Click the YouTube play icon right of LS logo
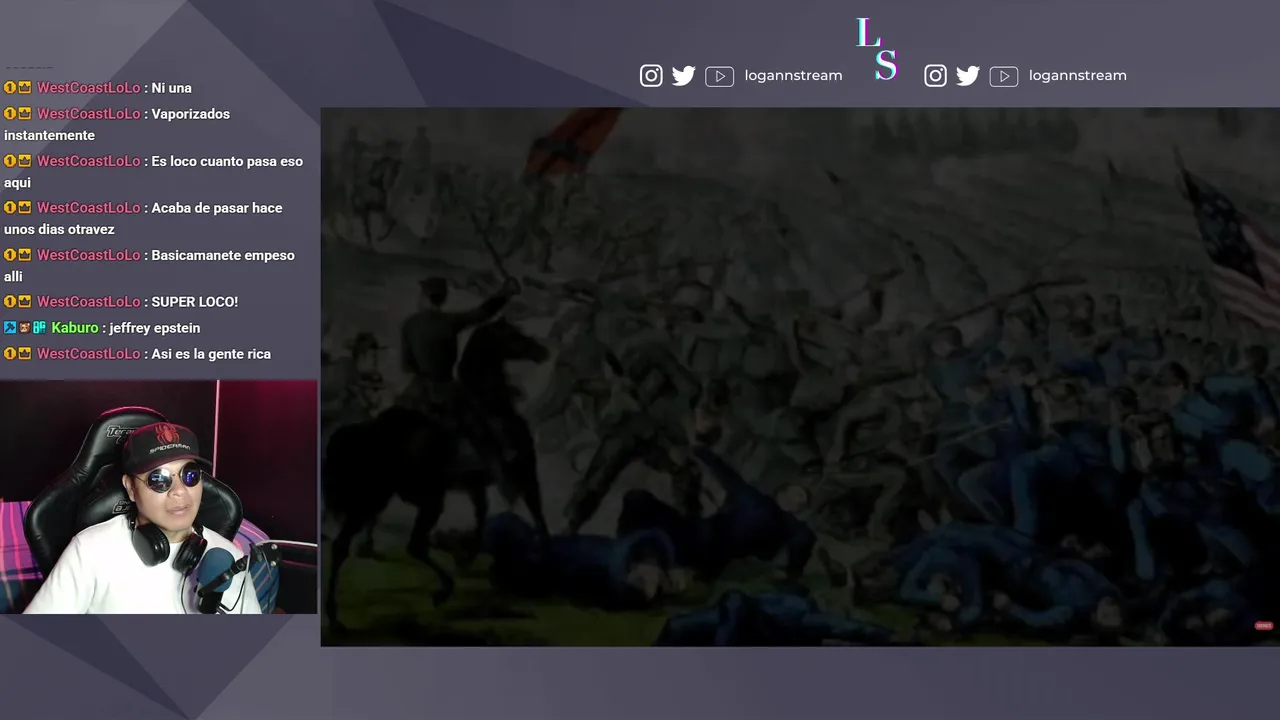 tap(1003, 76)
